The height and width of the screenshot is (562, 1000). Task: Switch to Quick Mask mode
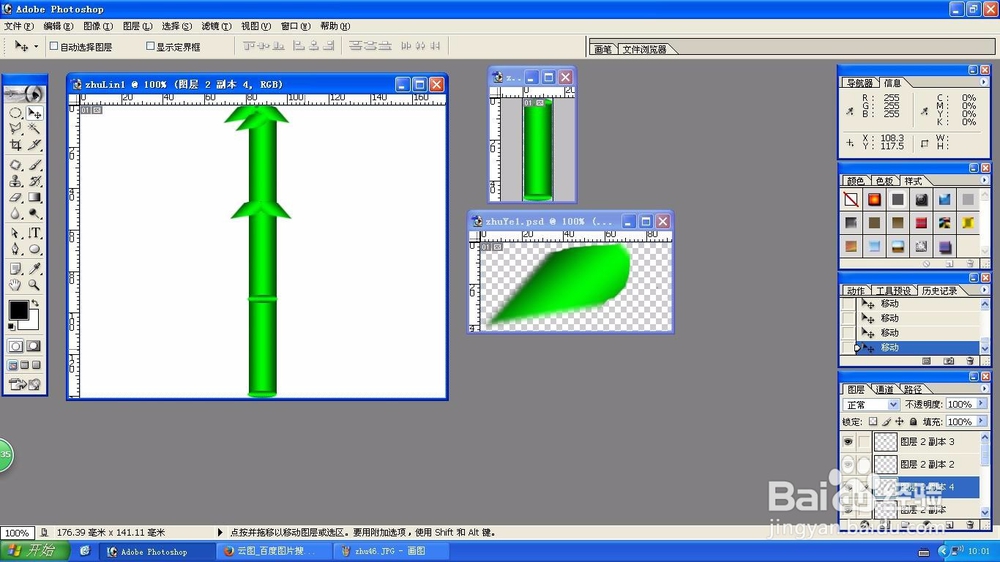point(34,346)
